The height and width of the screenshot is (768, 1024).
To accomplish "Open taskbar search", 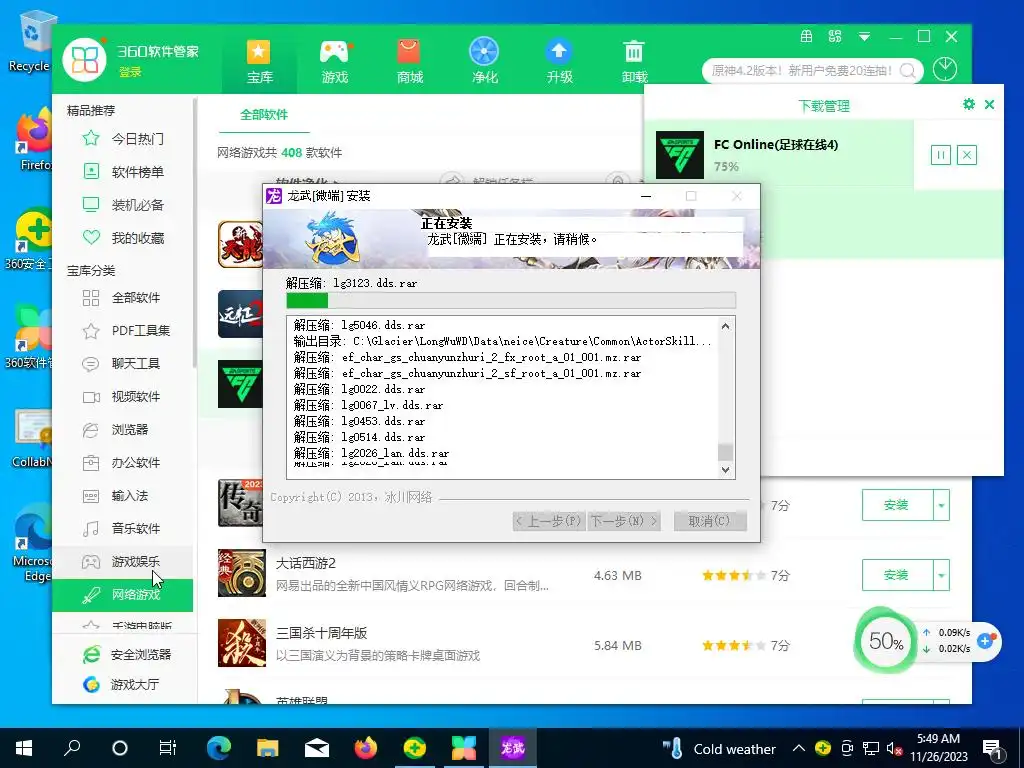I will [72, 748].
